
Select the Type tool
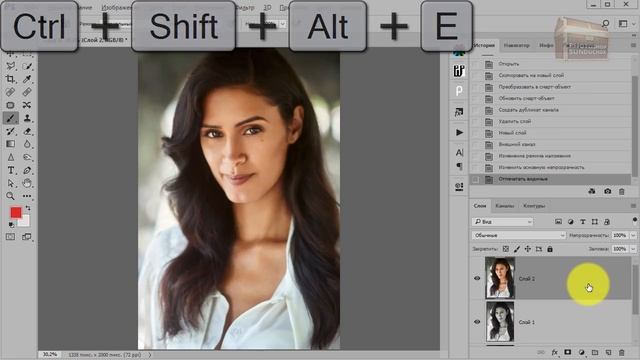[x=11, y=170]
